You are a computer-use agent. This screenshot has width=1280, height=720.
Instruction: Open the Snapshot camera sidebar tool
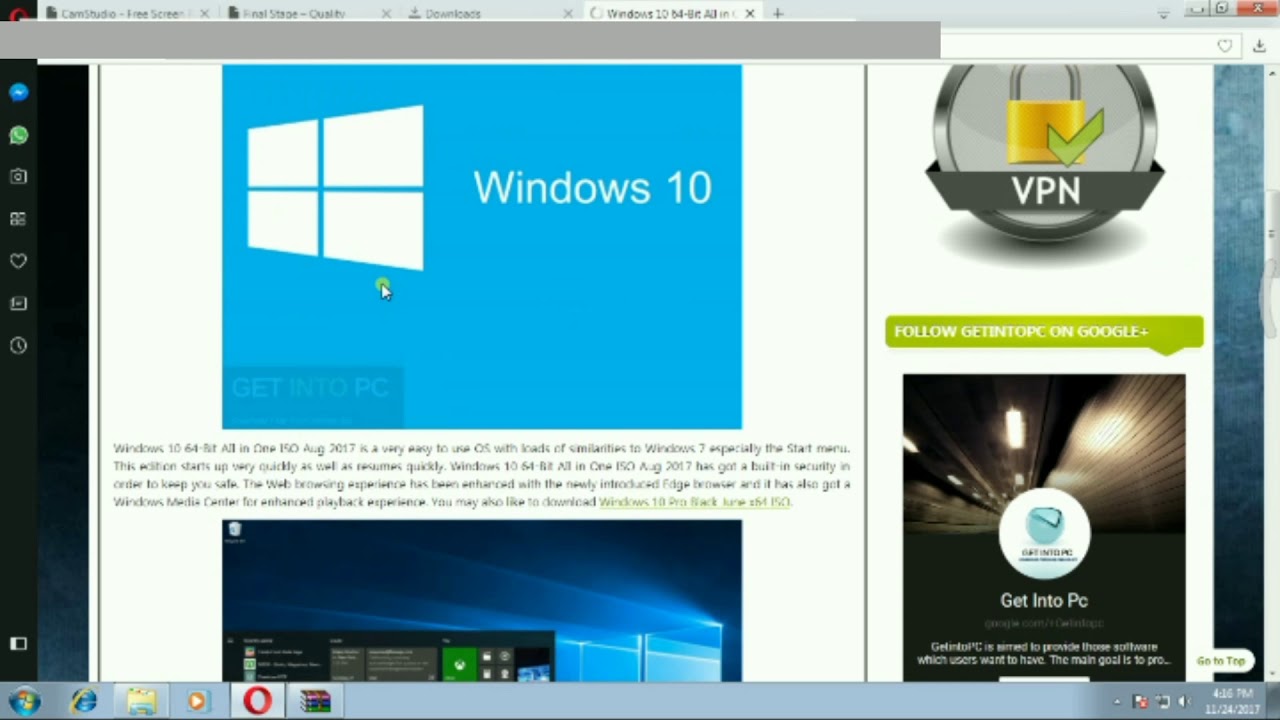[x=18, y=176]
